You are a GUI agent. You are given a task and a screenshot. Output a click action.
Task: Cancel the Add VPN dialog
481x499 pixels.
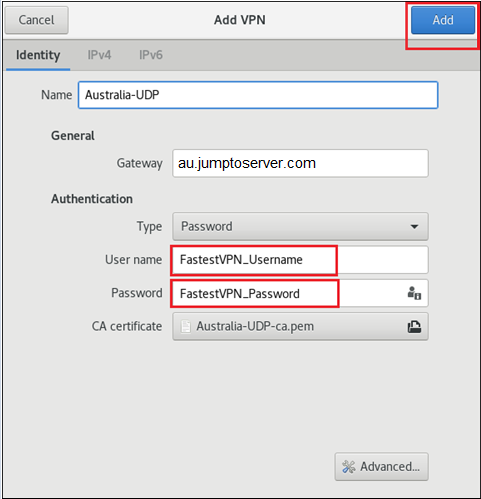[36, 20]
